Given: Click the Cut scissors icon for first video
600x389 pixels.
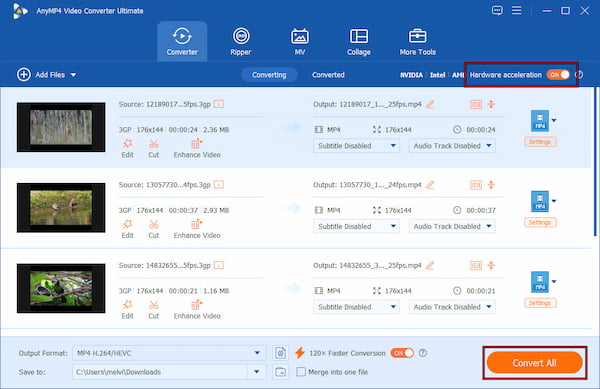Looking at the screenshot, I should click(x=153, y=144).
